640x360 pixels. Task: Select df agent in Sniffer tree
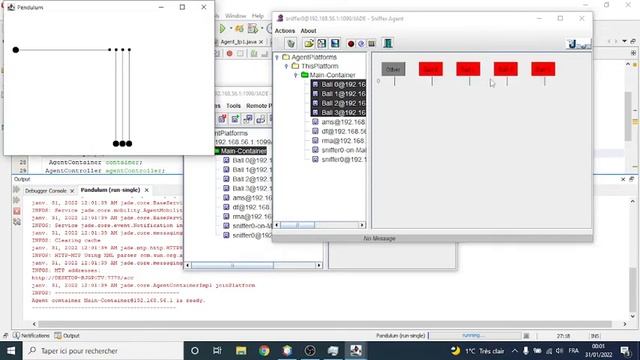point(339,131)
